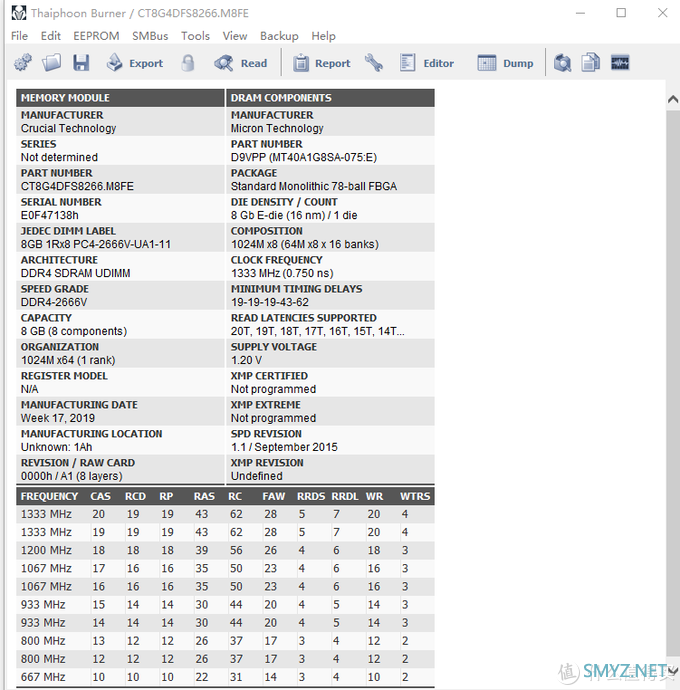This screenshot has height=690, width=680.
Task: Click the DDR4 SDRAM UDIMM architecture value
Action: tap(75, 274)
